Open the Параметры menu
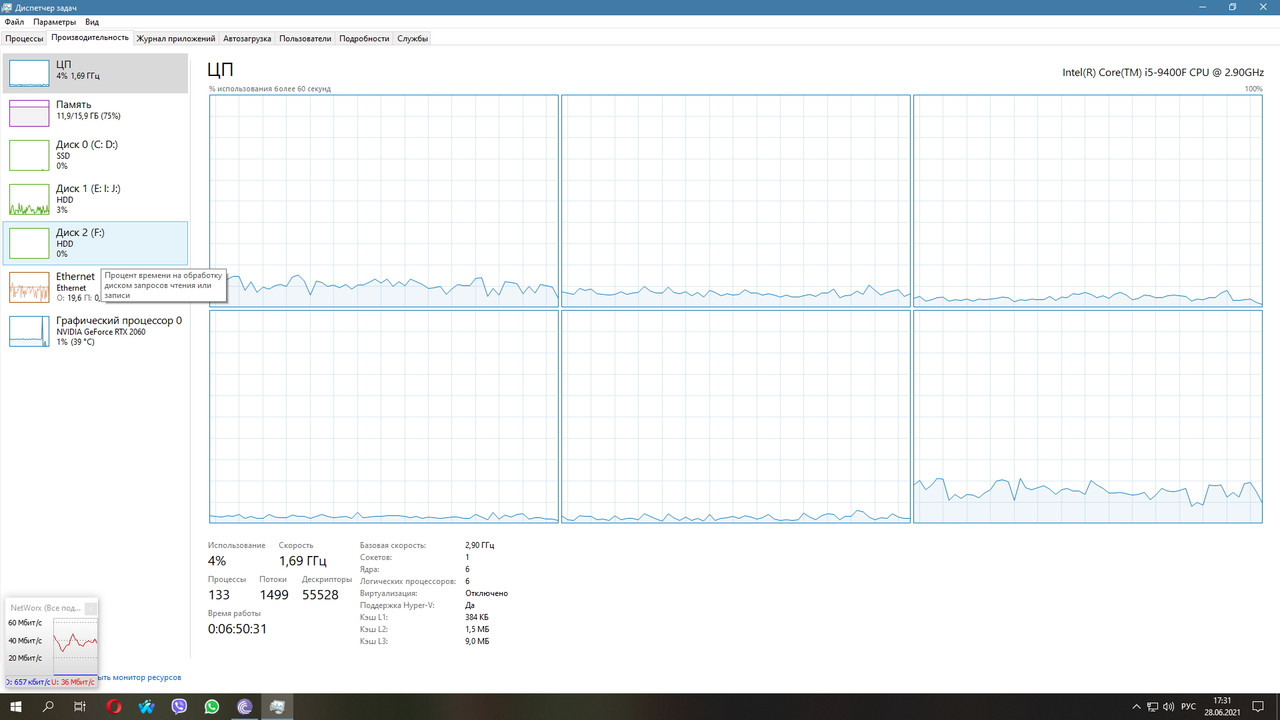Viewport: 1280px width, 720px height. (54, 21)
